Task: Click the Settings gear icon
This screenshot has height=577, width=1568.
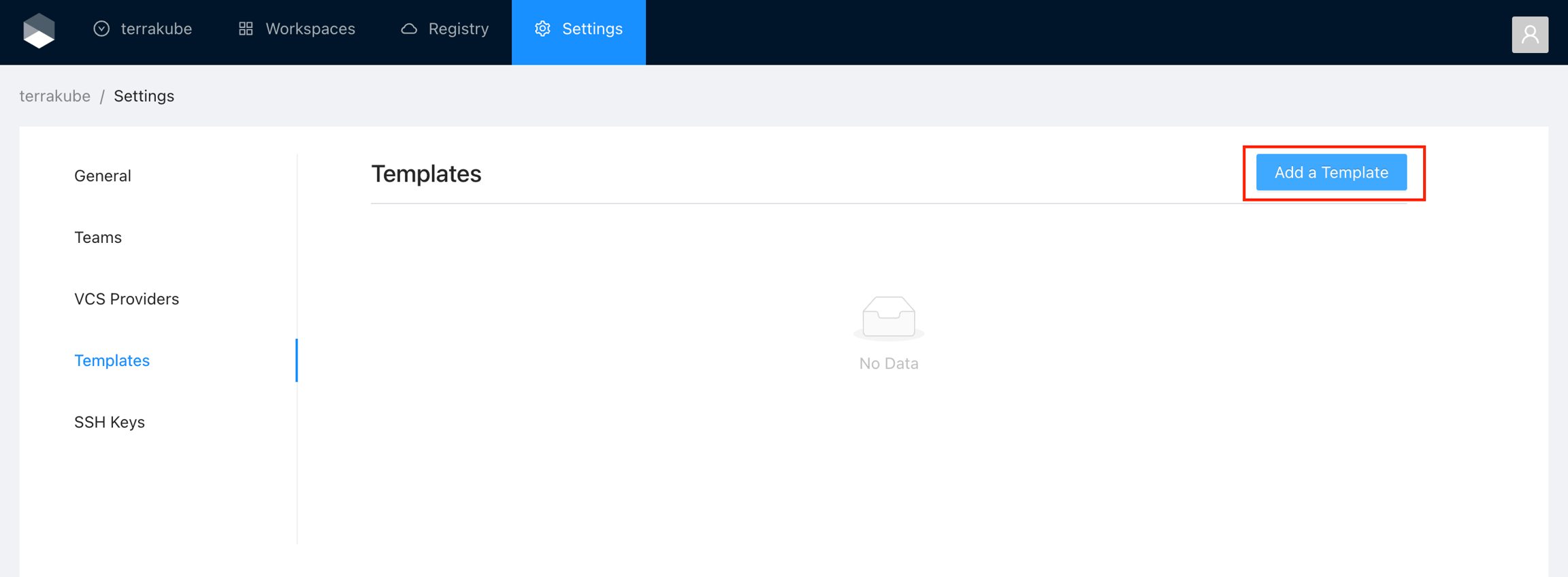Action: coord(542,29)
